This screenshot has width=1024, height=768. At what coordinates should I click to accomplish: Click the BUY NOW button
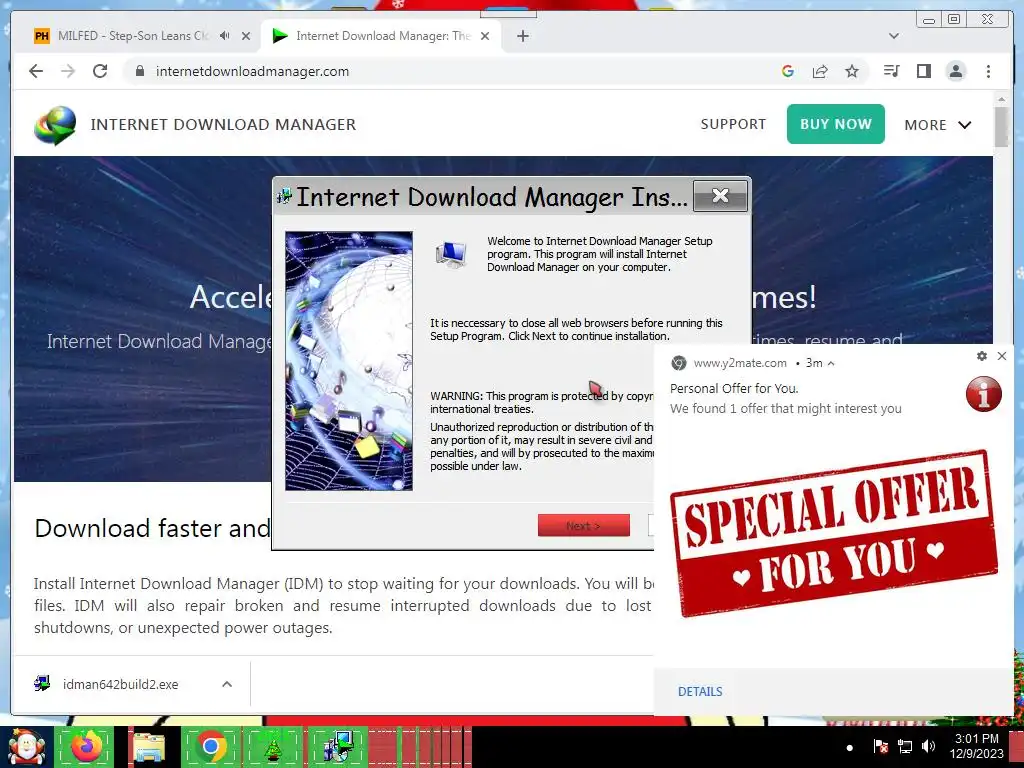tap(835, 124)
